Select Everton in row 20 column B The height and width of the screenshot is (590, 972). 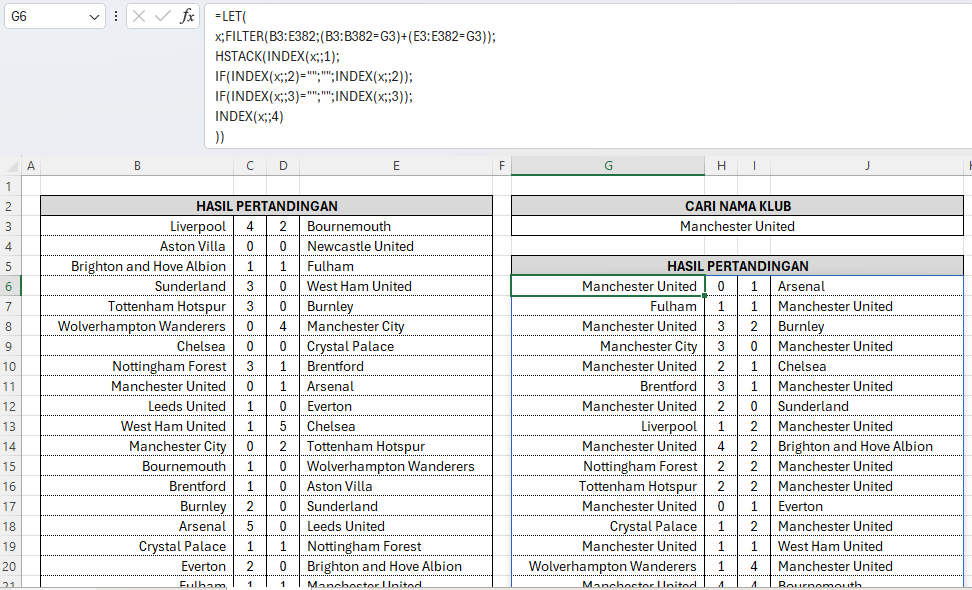point(137,566)
